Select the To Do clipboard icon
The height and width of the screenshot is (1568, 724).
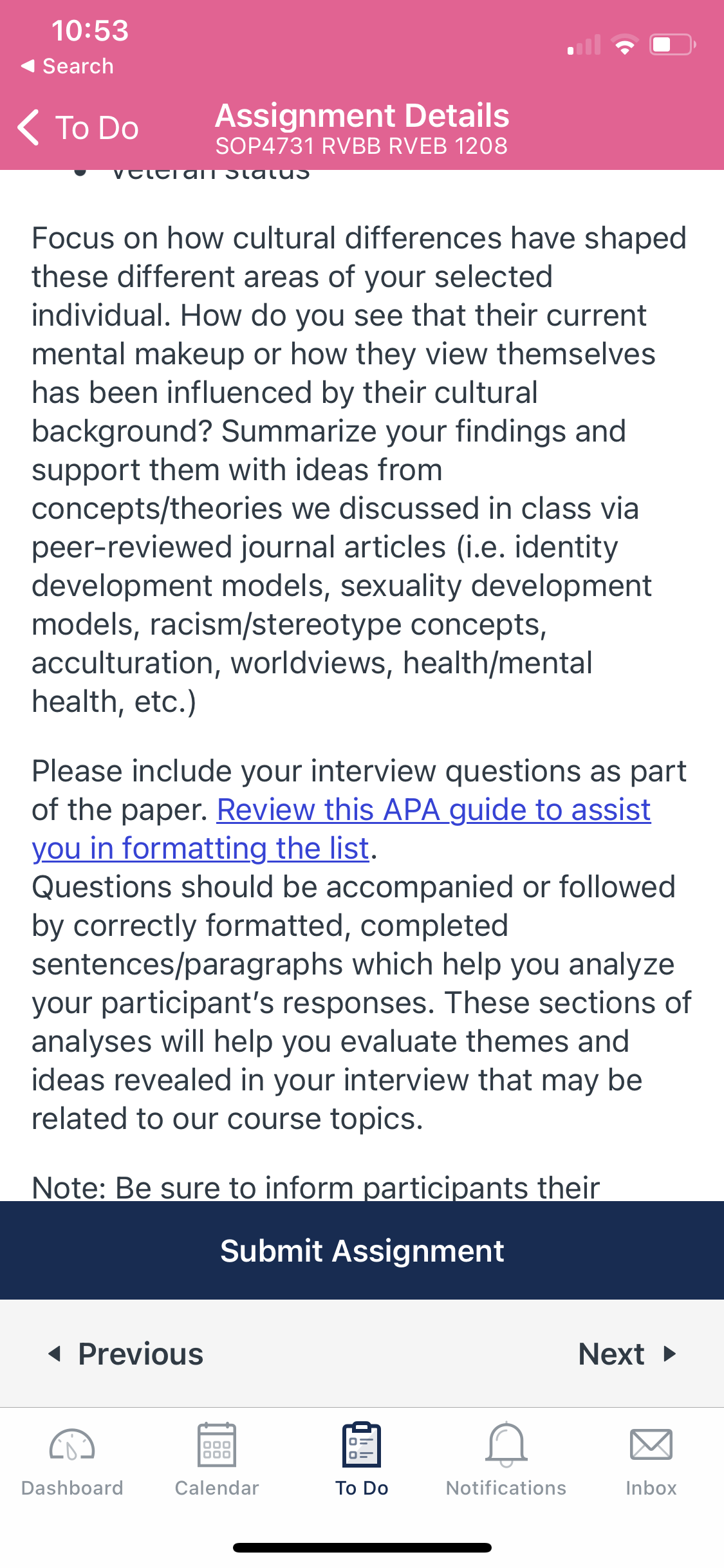click(362, 1444)
